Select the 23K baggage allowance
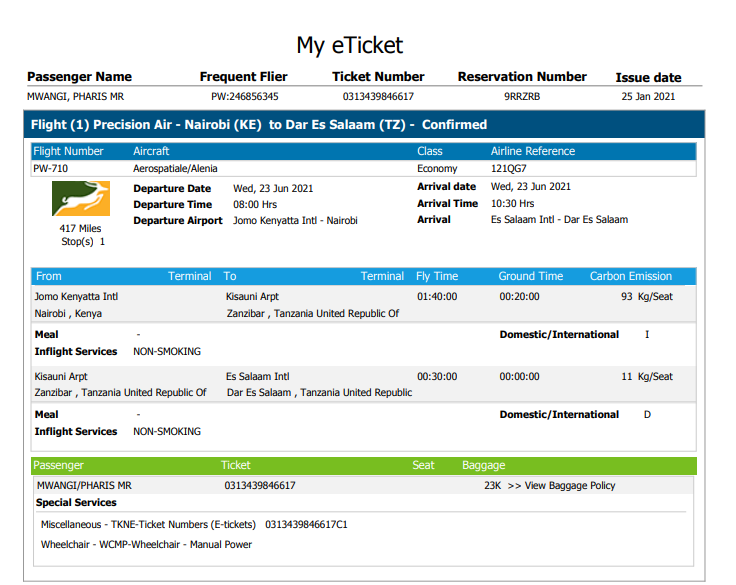This screenshot has width=736, height=585. [493, 485]
